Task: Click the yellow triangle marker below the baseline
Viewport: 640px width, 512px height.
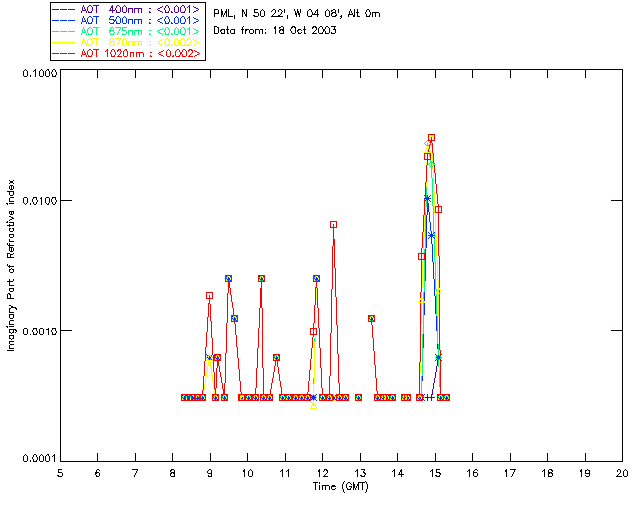Action: tap(313, 406)
